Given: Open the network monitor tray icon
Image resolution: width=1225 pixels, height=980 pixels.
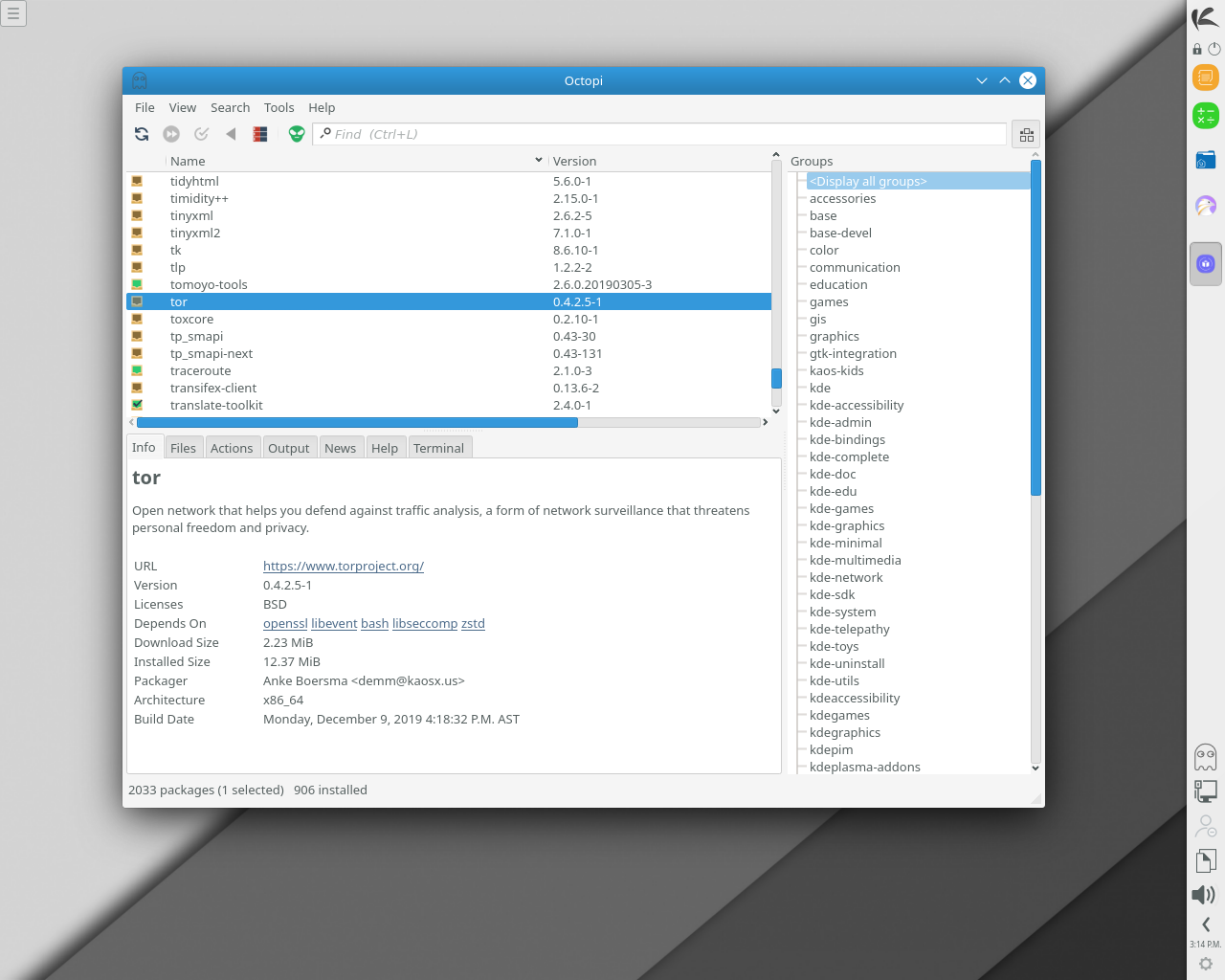Looking at the screenshot, I should pyautogui.click(x=1206, y=791).
